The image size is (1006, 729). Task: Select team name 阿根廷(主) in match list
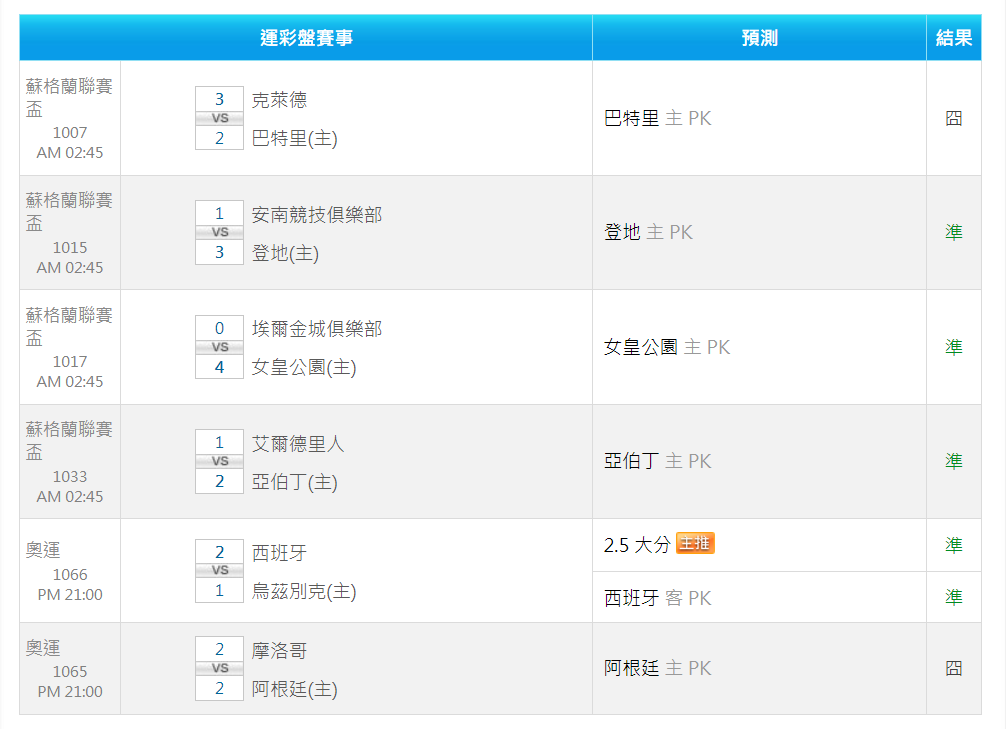pyautogui.click(x=294, y=689)
